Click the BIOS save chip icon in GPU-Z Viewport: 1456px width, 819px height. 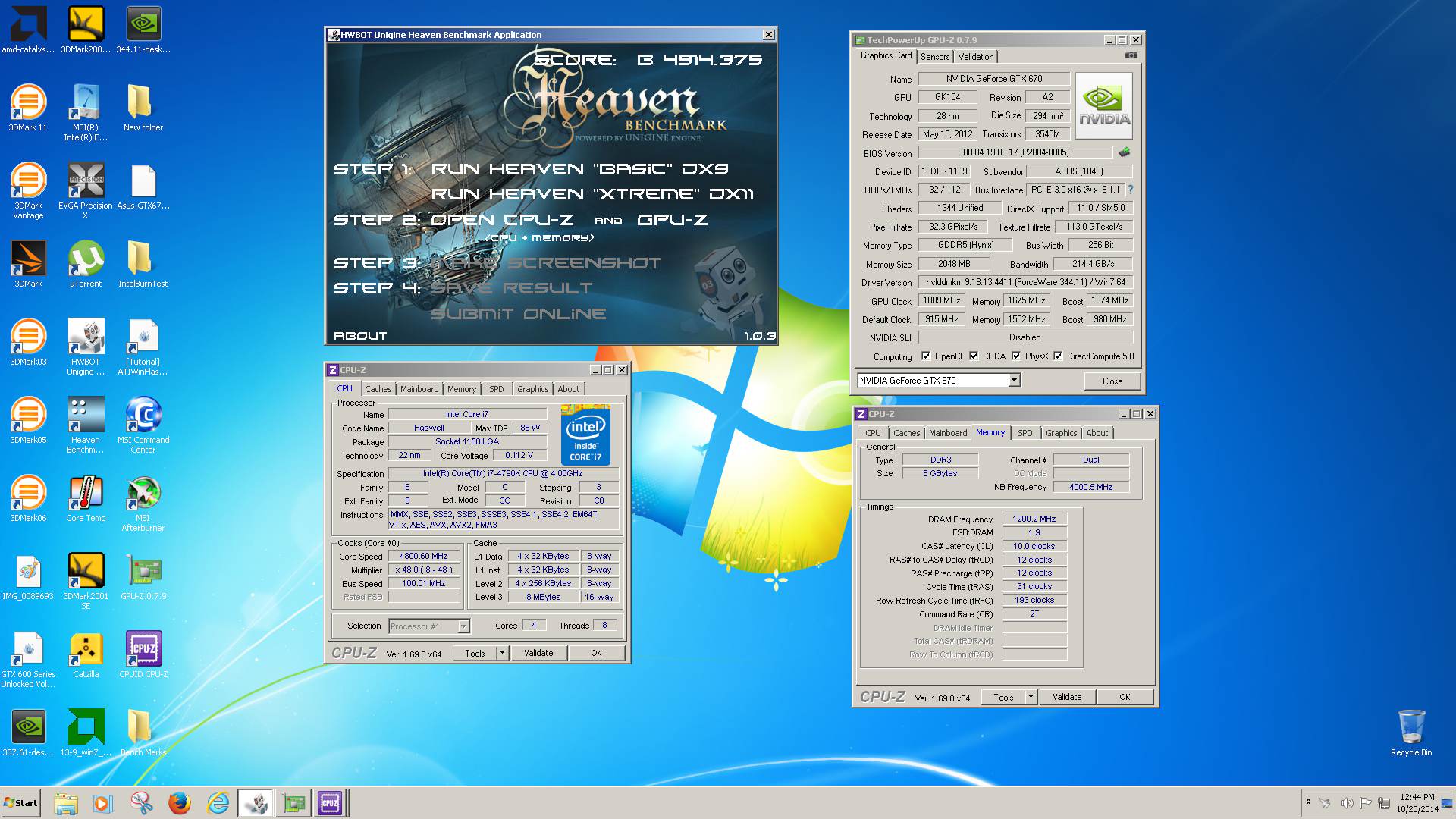(x=1124, y=152)
